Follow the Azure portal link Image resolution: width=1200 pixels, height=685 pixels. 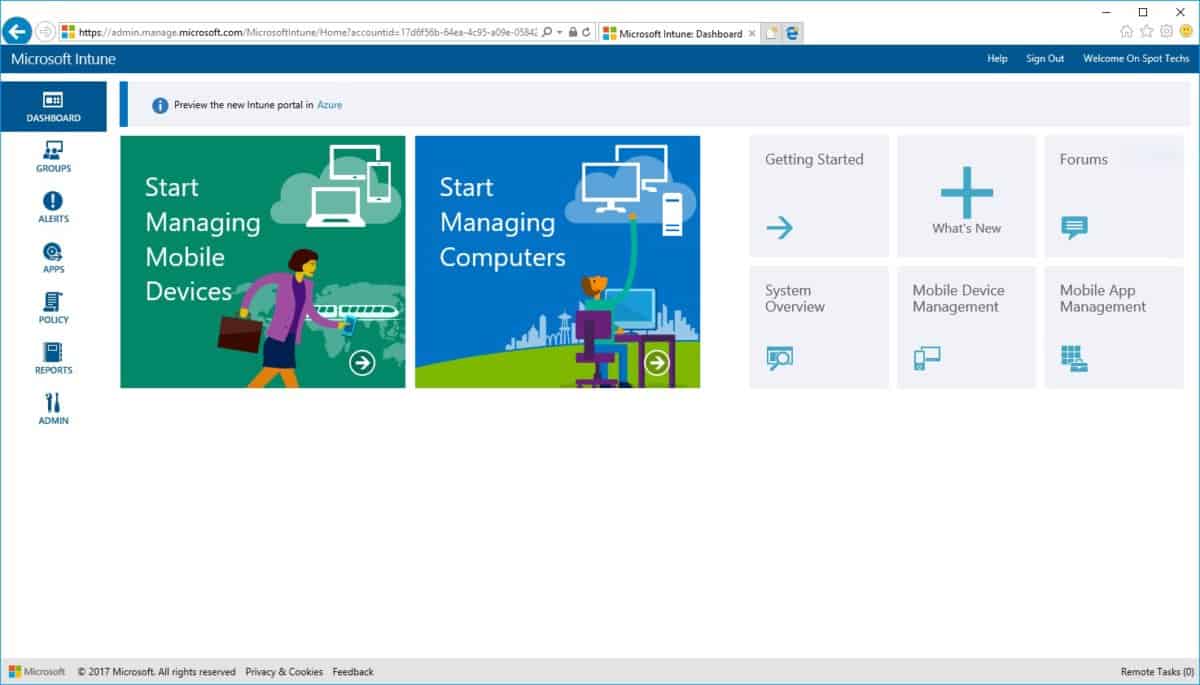coord(330,105)
